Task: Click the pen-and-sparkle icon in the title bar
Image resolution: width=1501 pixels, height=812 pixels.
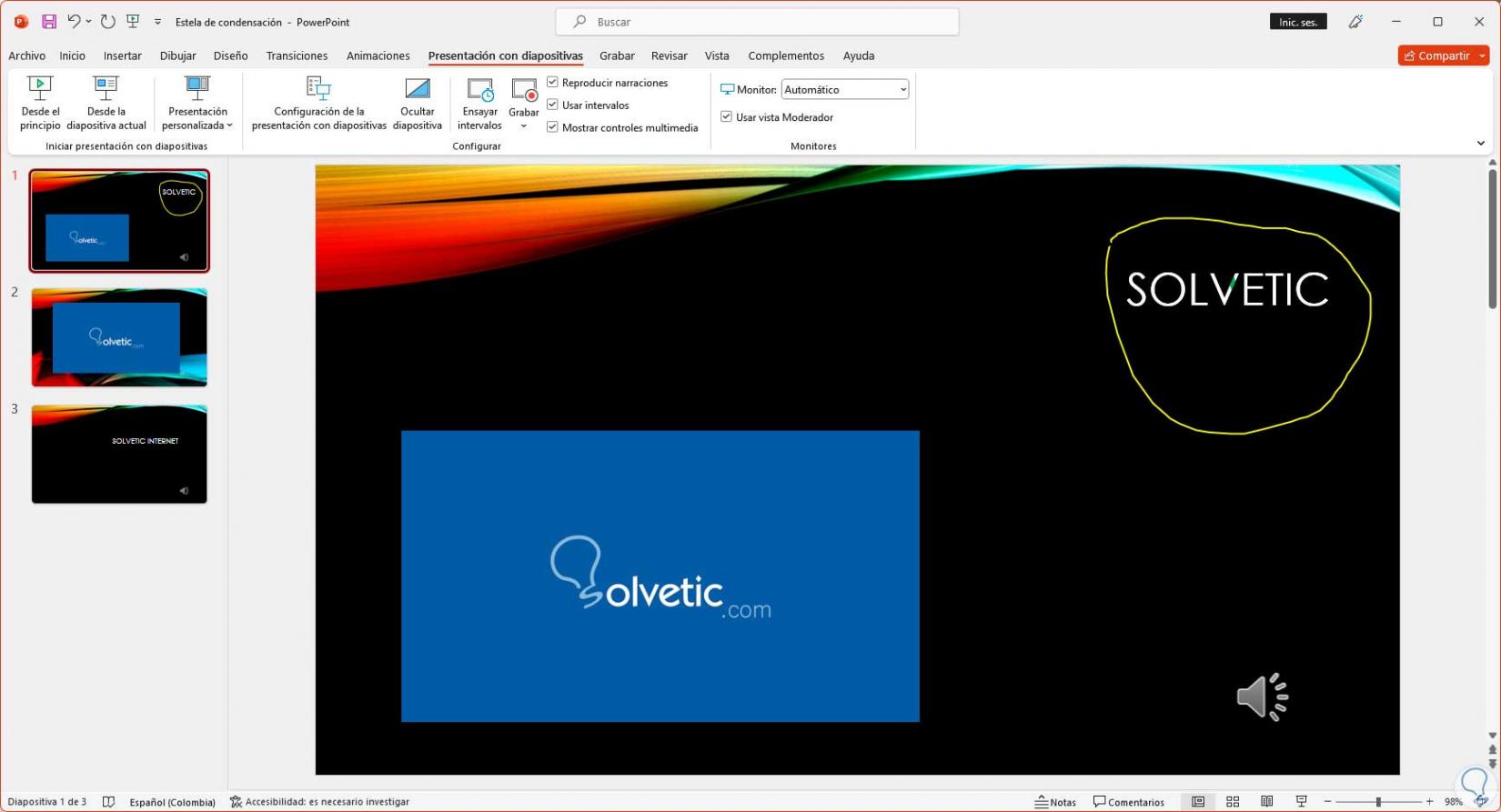Action: click(1355, 22)
